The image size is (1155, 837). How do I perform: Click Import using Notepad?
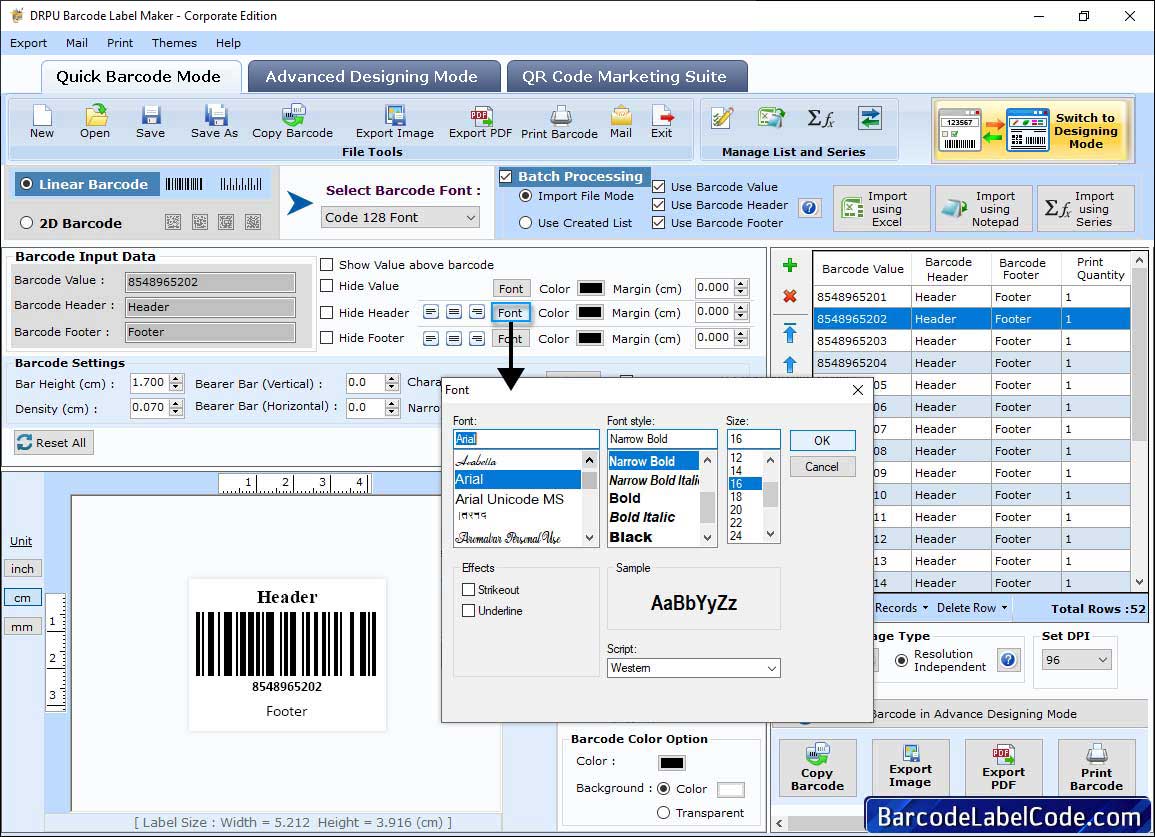click(x=983, y=209)
